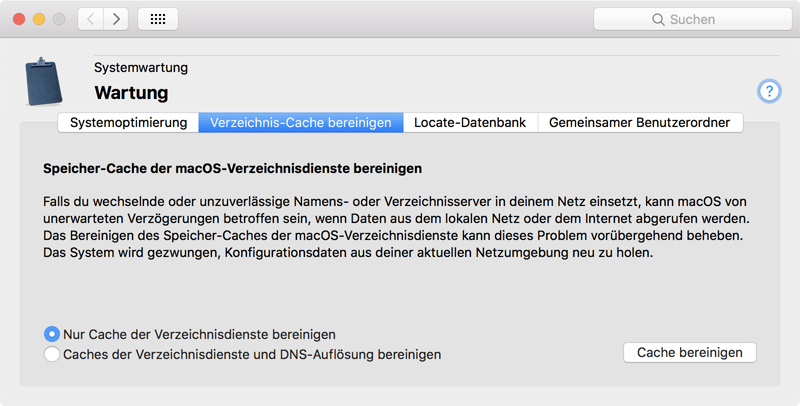Switch to the Systemoptimierung tab

(x=129, y=123)
